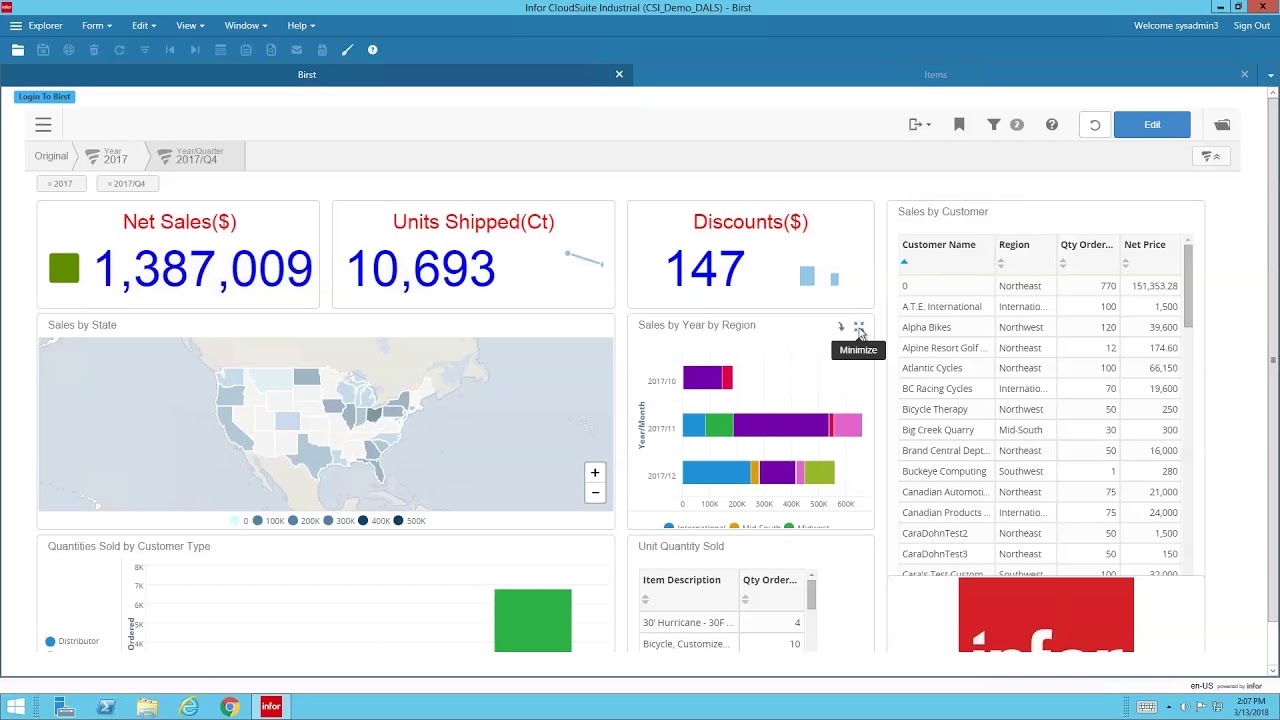Image resolution: width=1280 pixels, height=720 pixels.
Task: Select the Atlantic Cycles customer row
Action: click(1040, 368)
